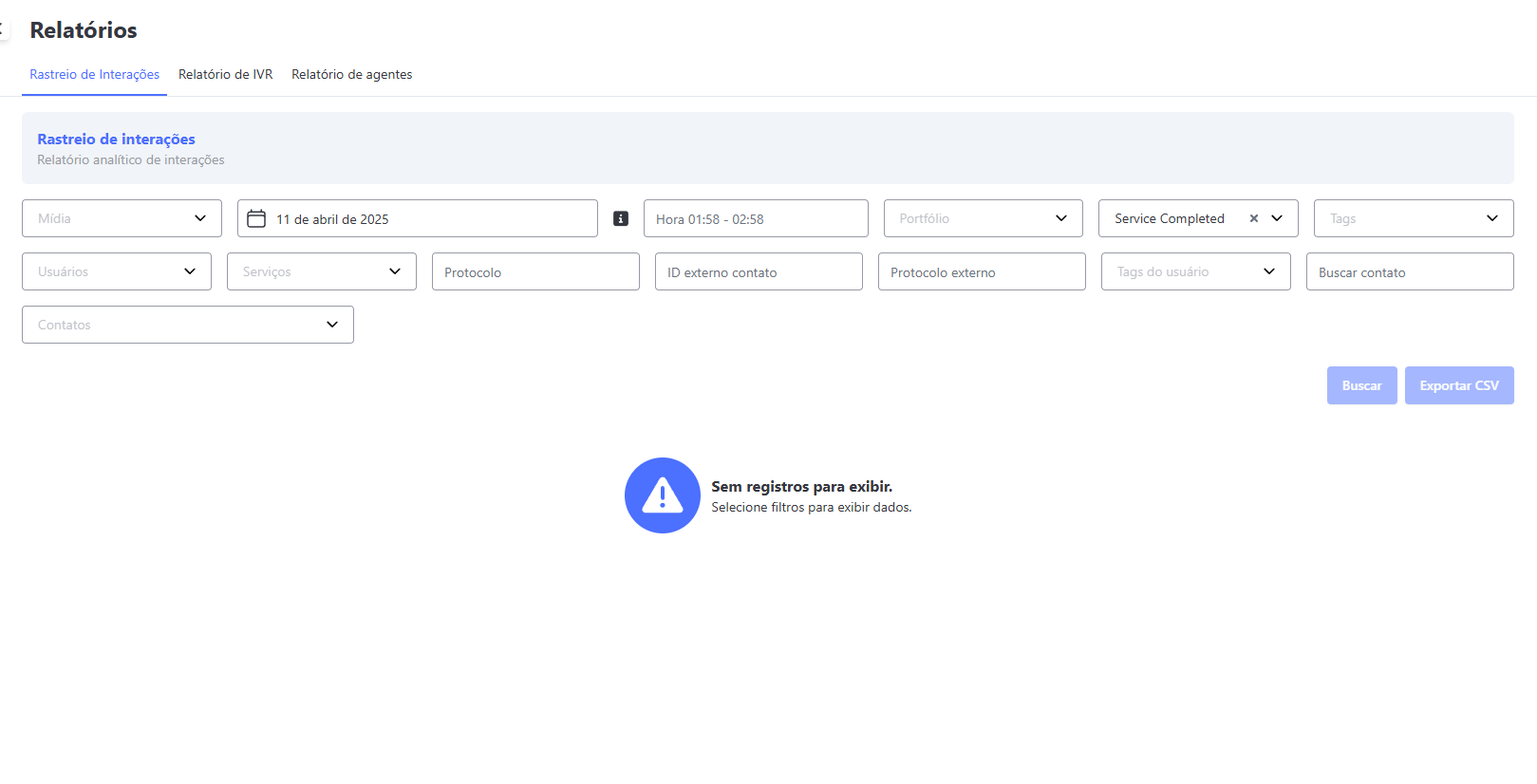1537x784 pixels.
Task: Click the blue warning triangle icon
Action: (662, 495)
